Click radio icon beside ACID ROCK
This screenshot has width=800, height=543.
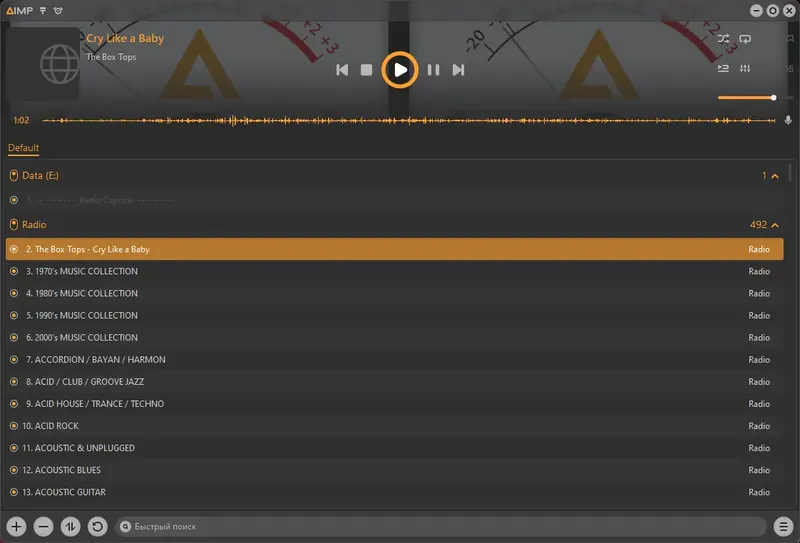coord(14,426)
